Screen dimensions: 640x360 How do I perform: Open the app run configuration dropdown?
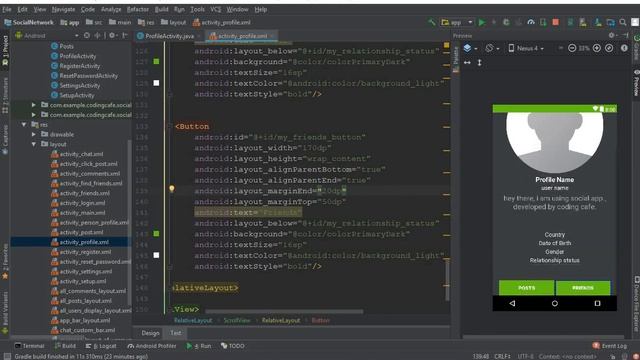point(456,22)
